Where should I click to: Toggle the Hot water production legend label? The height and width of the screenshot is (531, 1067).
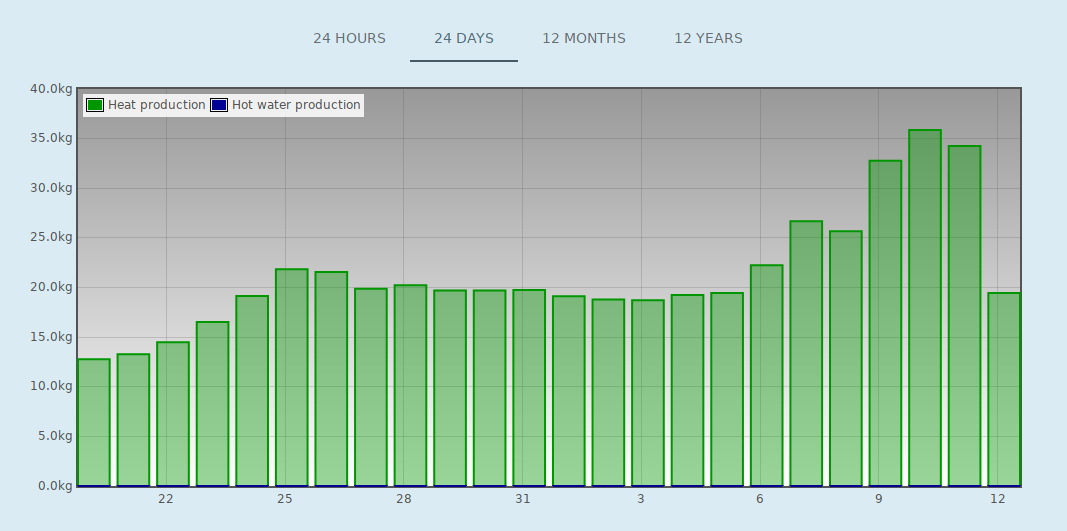click(x=296, y=105)
